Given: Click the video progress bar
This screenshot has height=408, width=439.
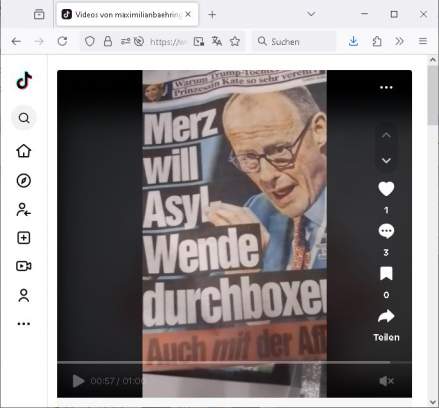Looking at the screenshot, I should click(x=234, y=362).
